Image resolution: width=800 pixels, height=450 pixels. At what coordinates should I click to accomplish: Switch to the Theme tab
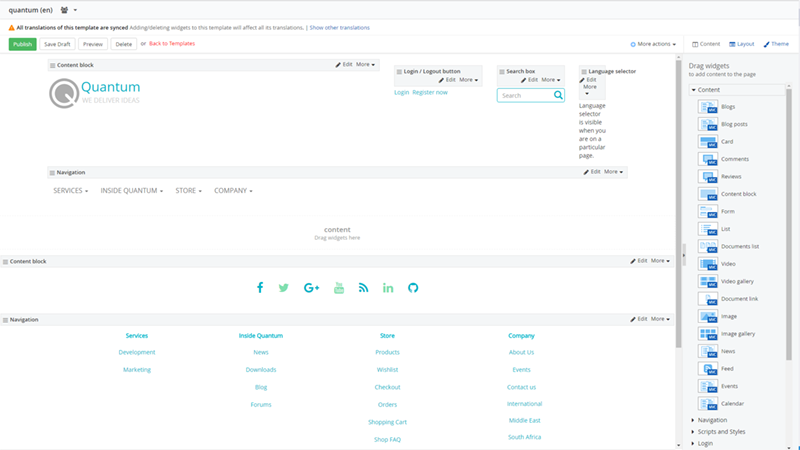(x=776, y=44)
